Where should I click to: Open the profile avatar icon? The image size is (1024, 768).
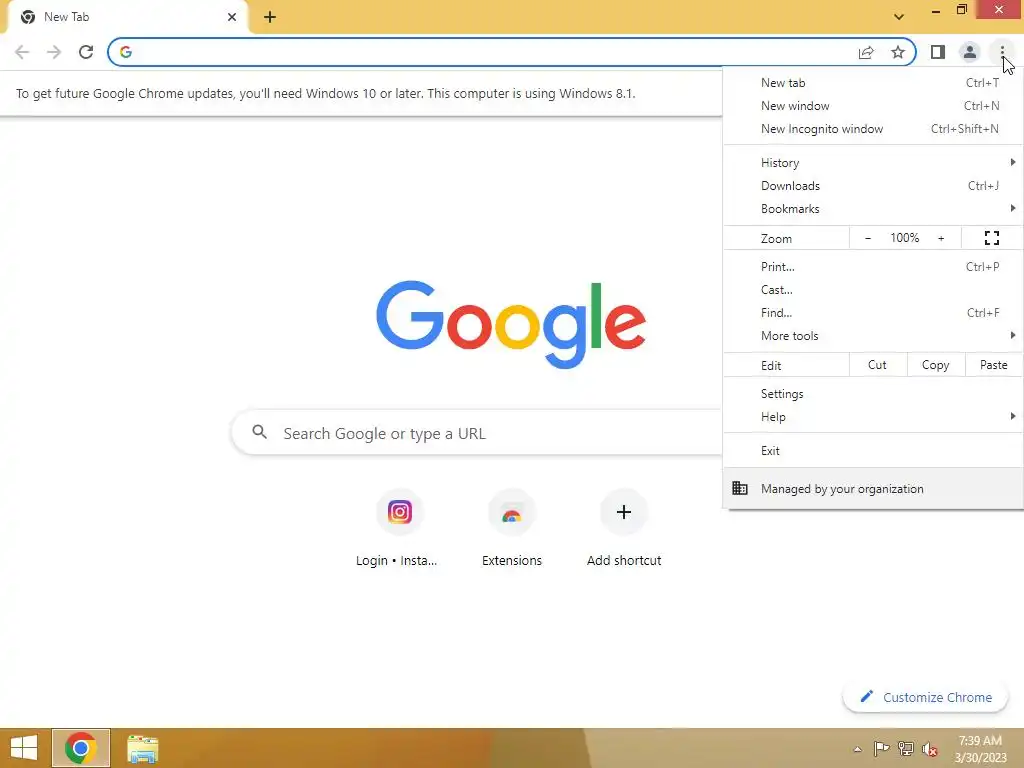pyautogui.click(x=970, y=52)
